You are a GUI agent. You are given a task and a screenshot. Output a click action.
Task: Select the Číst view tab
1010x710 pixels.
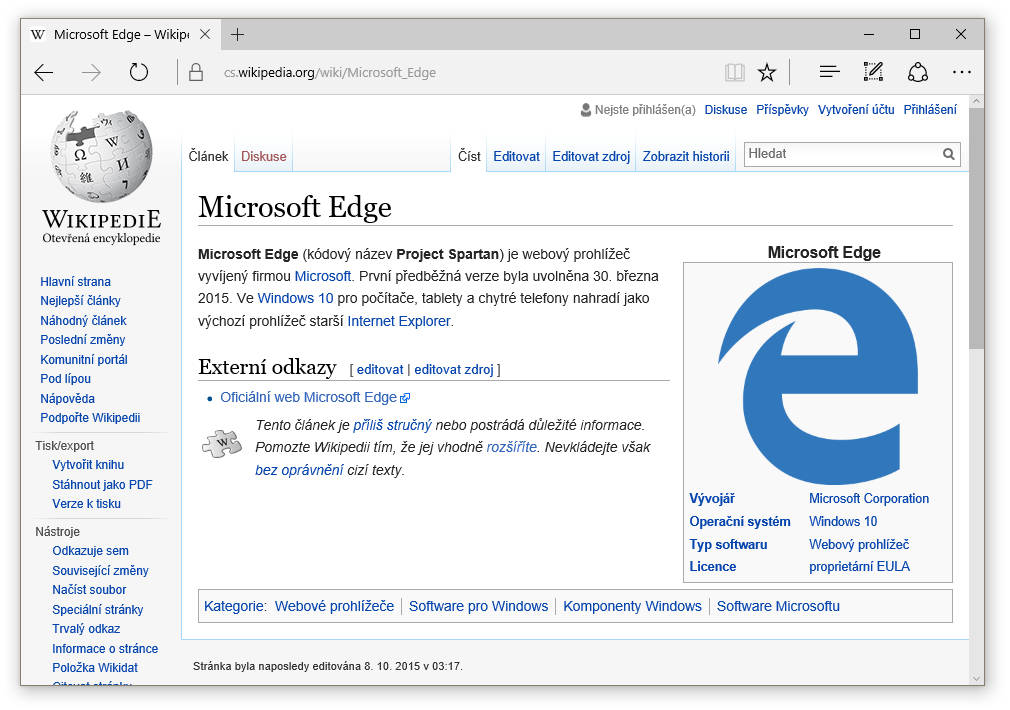469,156
